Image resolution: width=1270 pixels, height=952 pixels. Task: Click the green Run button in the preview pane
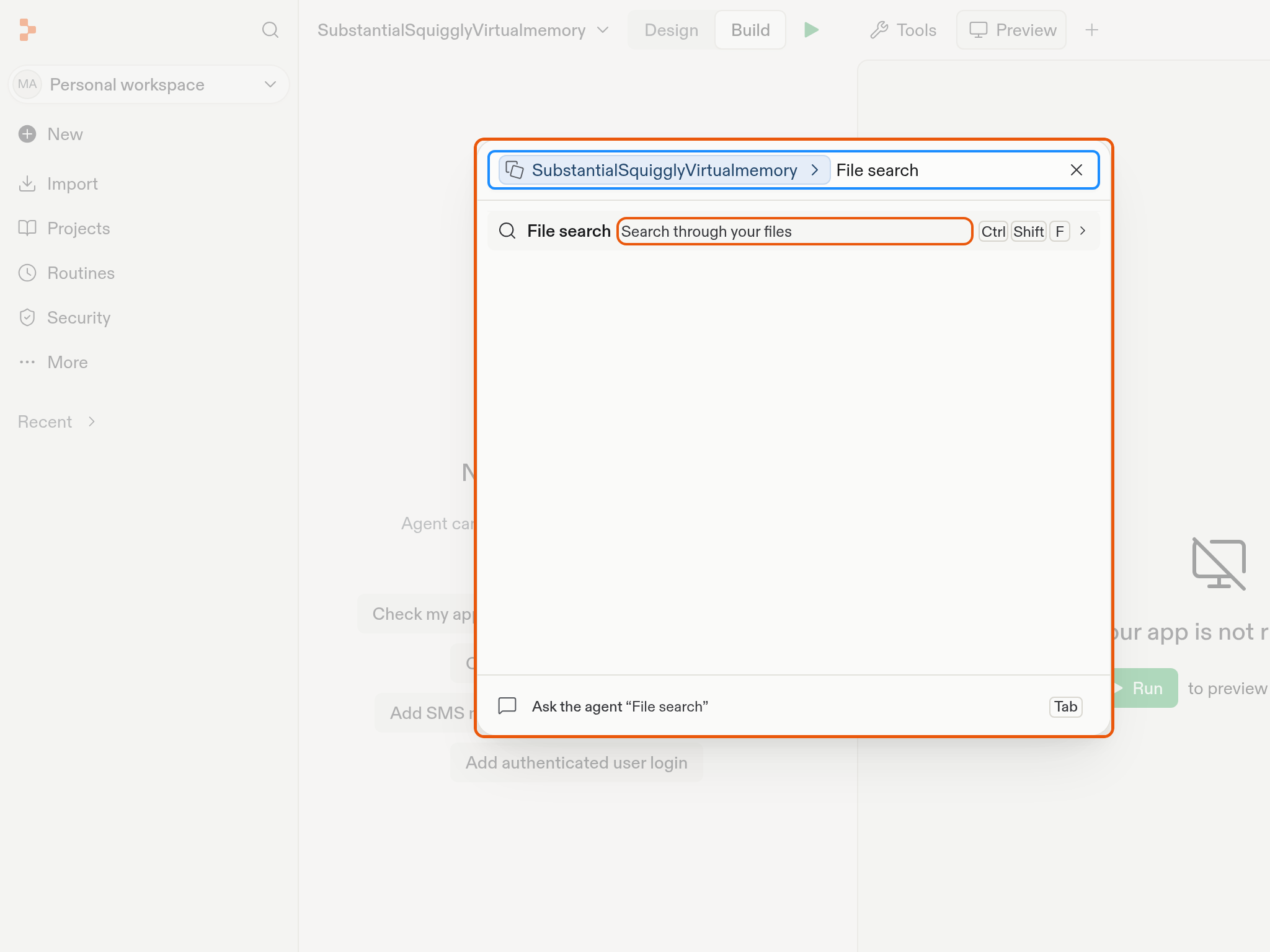1146,688
